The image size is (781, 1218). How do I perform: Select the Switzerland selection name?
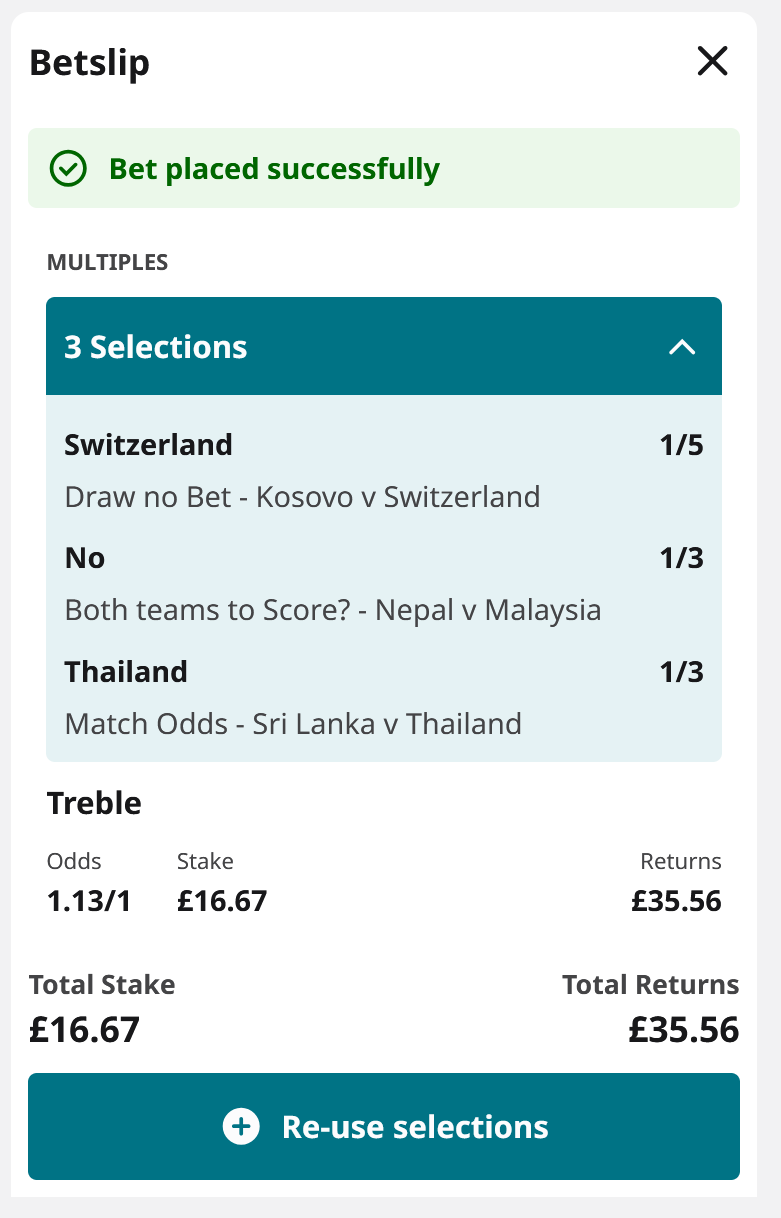[x=148, y=444]
